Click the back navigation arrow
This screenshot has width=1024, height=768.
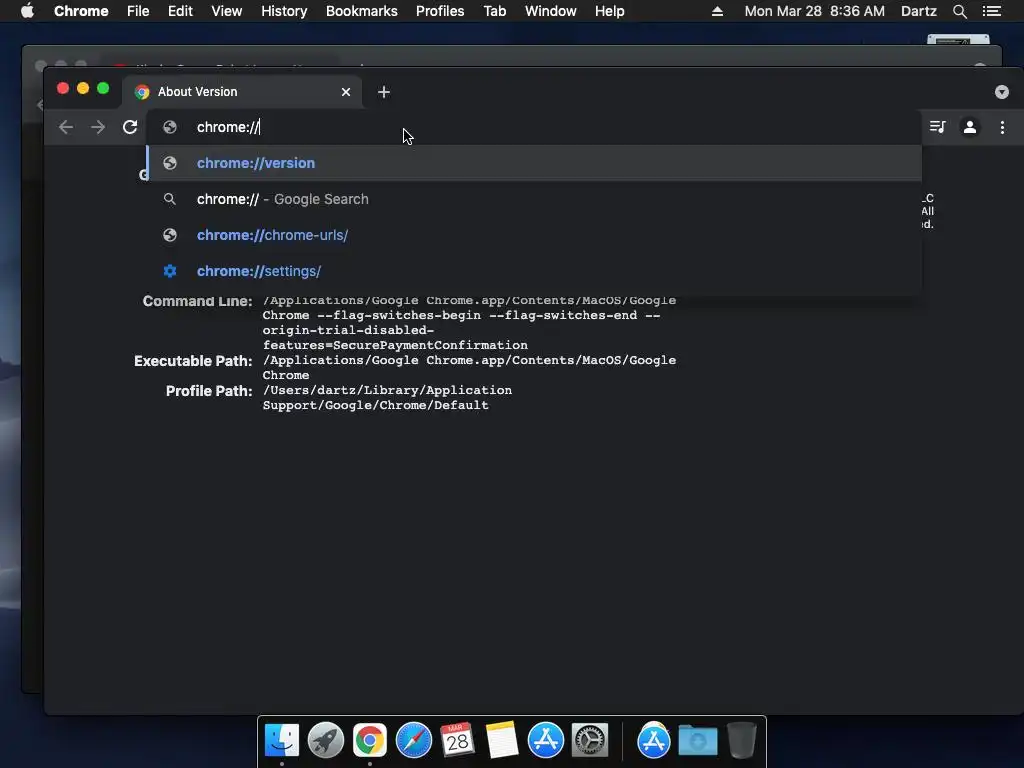point(65,127)
